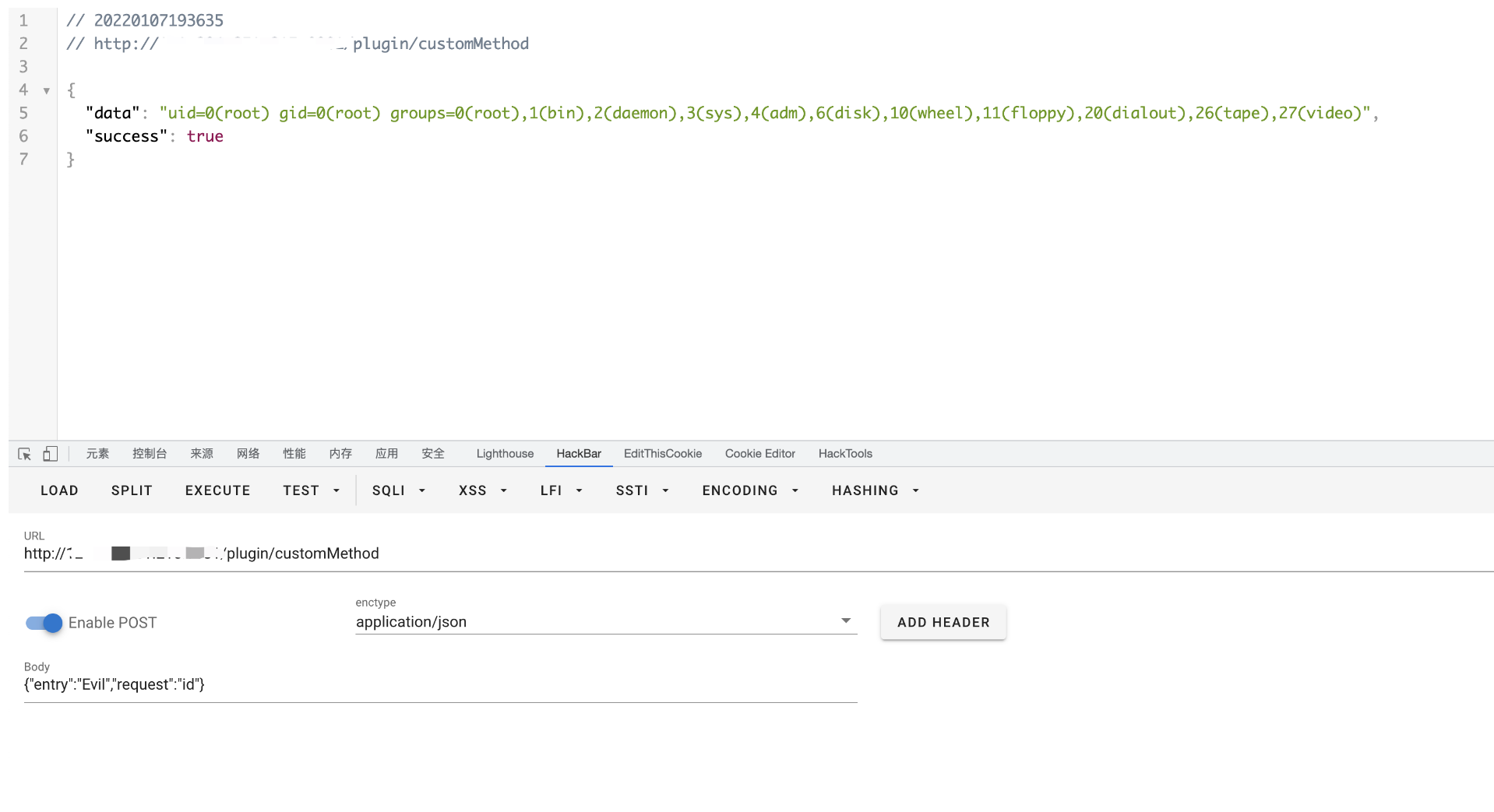Click LOAD in the HackBar toolbar
Screen dimensions: 1494x812
59,490
